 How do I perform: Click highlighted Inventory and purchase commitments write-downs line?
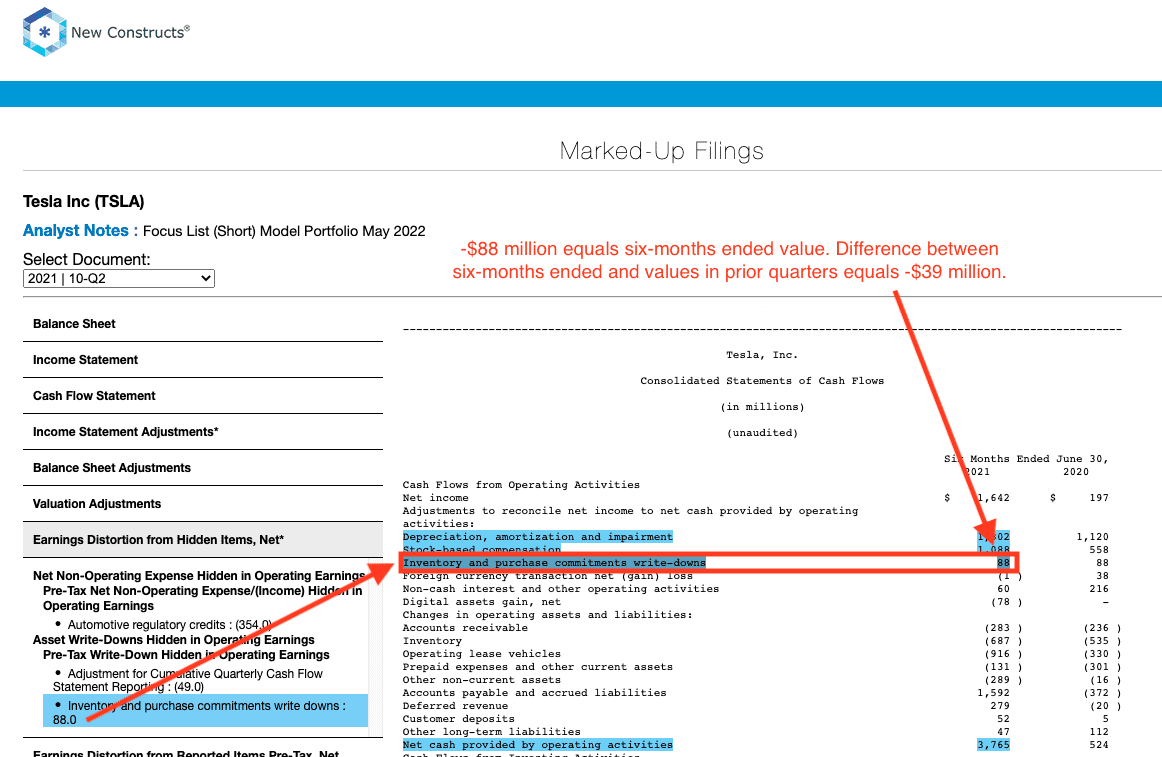point(554,563)
